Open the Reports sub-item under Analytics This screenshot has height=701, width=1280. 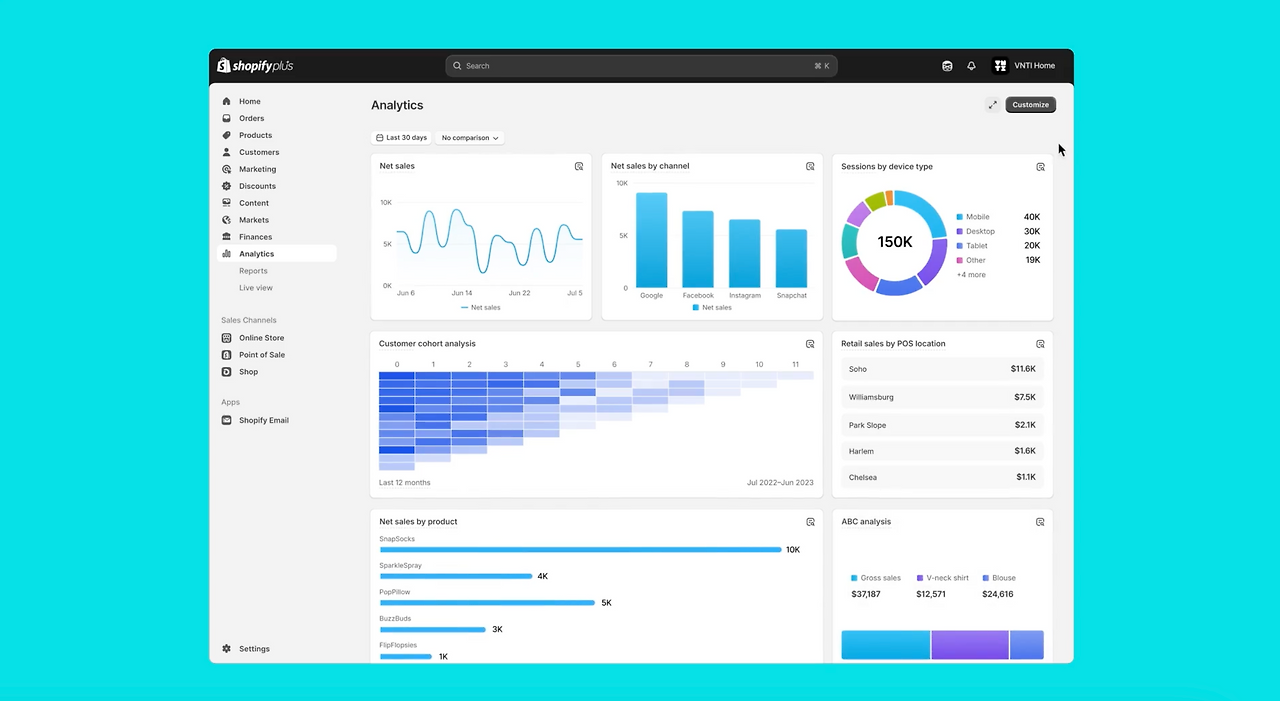pyautogui.click(x=253, y=271)
